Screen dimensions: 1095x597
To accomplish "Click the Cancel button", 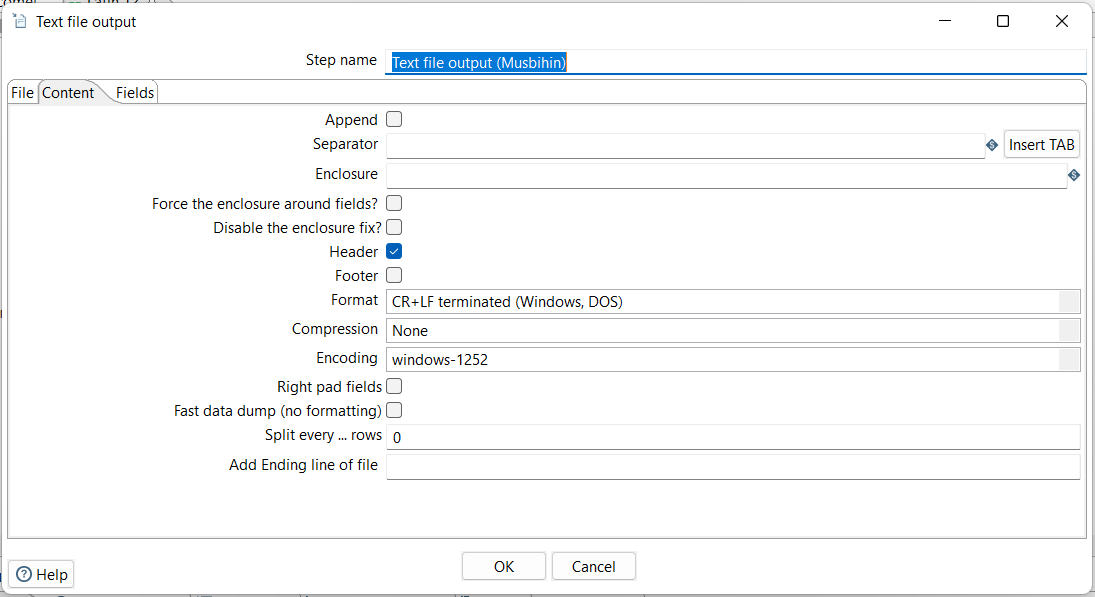I will (x=594, y=566).
